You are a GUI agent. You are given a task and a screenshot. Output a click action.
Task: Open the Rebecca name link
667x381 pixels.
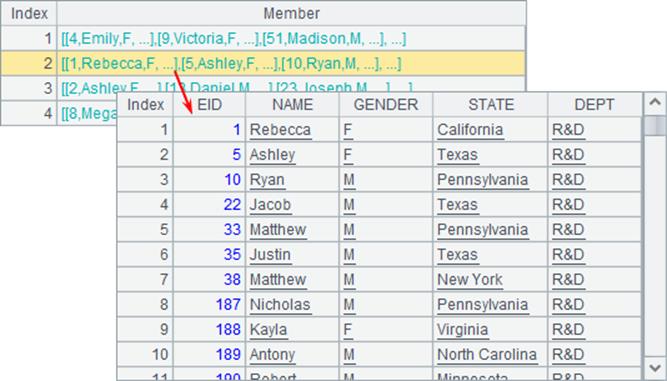click(280, 130)
